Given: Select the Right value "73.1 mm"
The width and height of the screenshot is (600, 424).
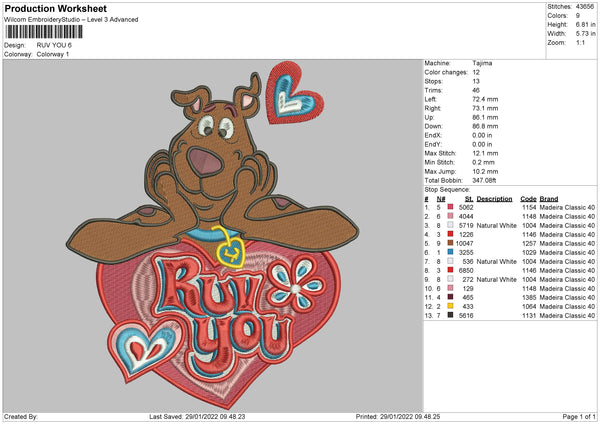Looking at the screenshot, I should coord(485,108).
